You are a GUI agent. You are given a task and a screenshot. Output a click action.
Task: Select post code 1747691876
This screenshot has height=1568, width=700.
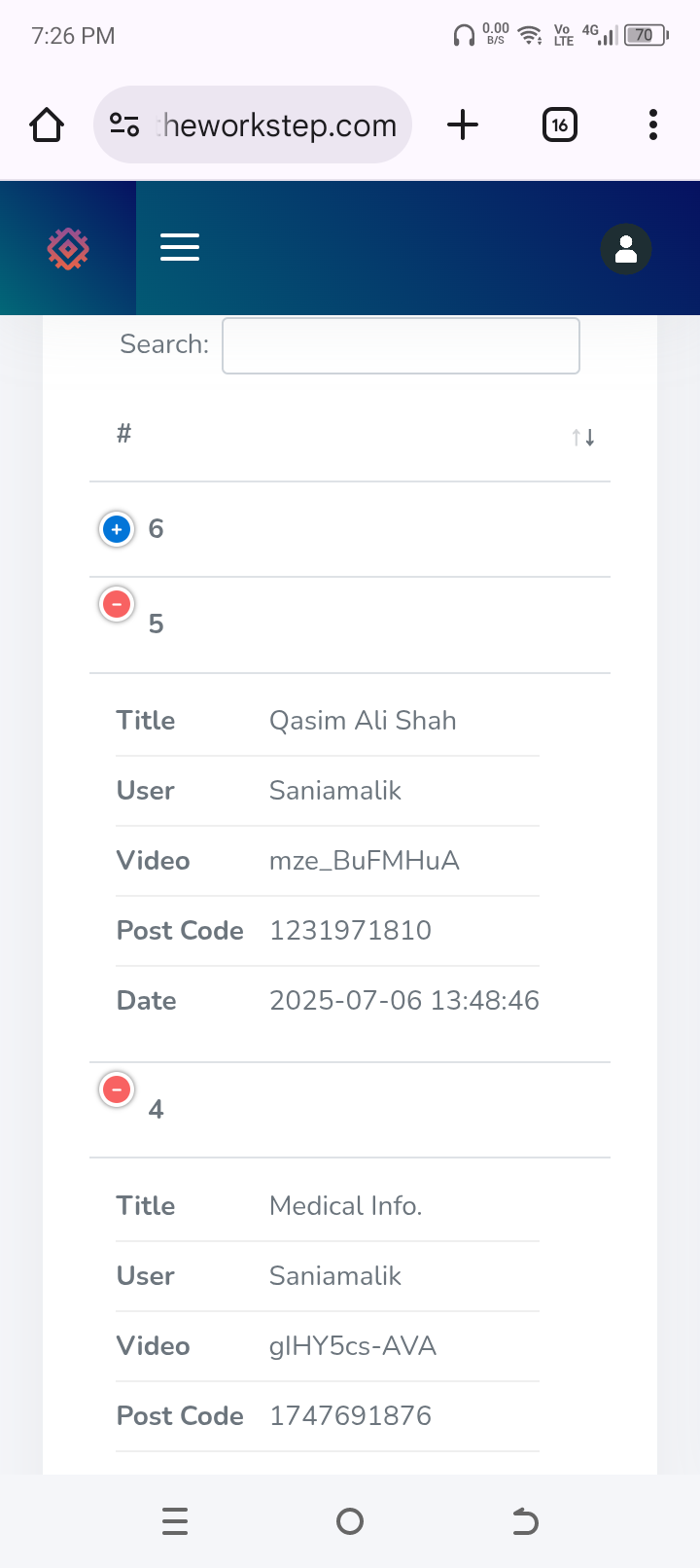[x=350, y=1416]
